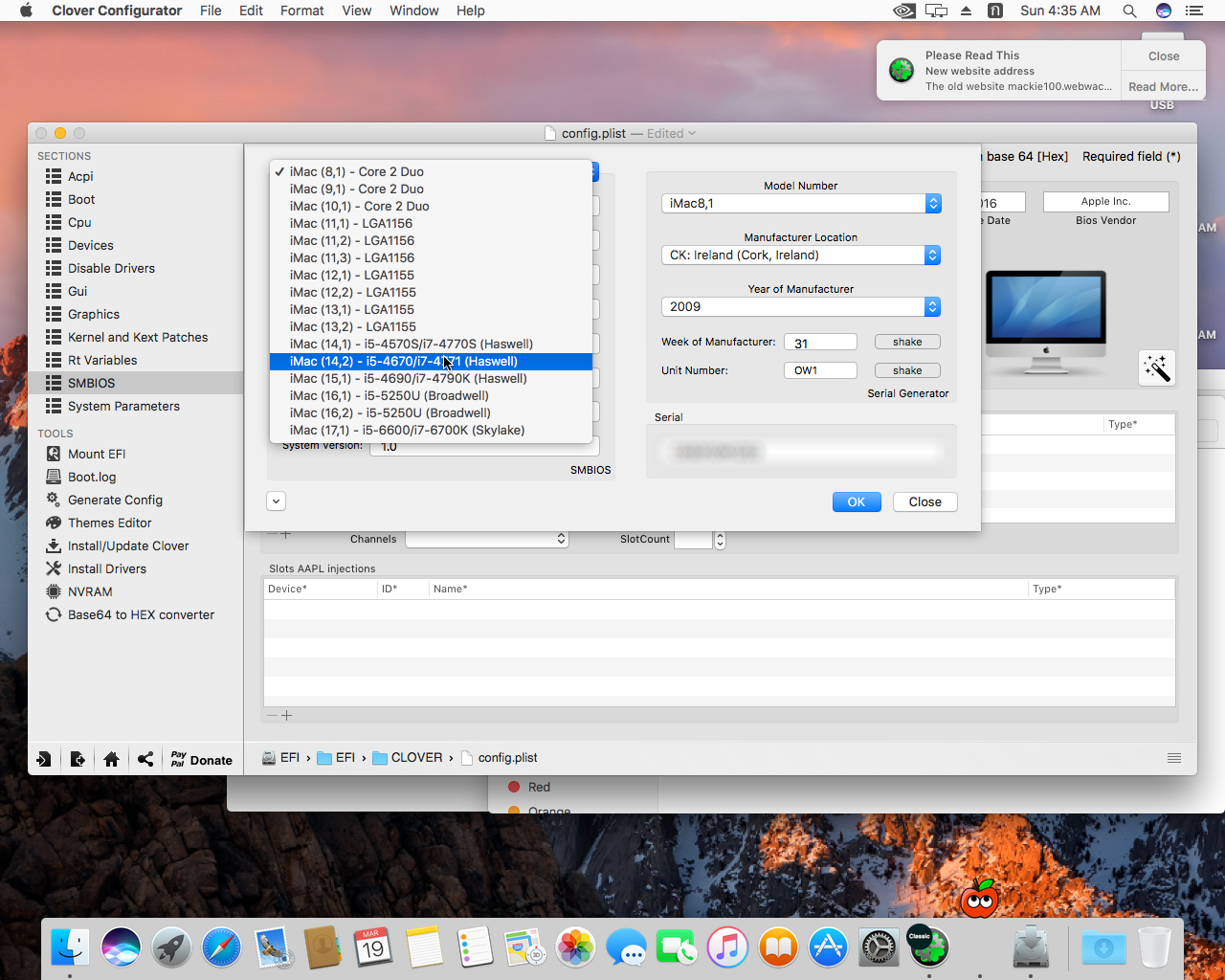The image size is (1225, 980).
Task: Open the System Parameters section
Action: [x=123, y=406]
